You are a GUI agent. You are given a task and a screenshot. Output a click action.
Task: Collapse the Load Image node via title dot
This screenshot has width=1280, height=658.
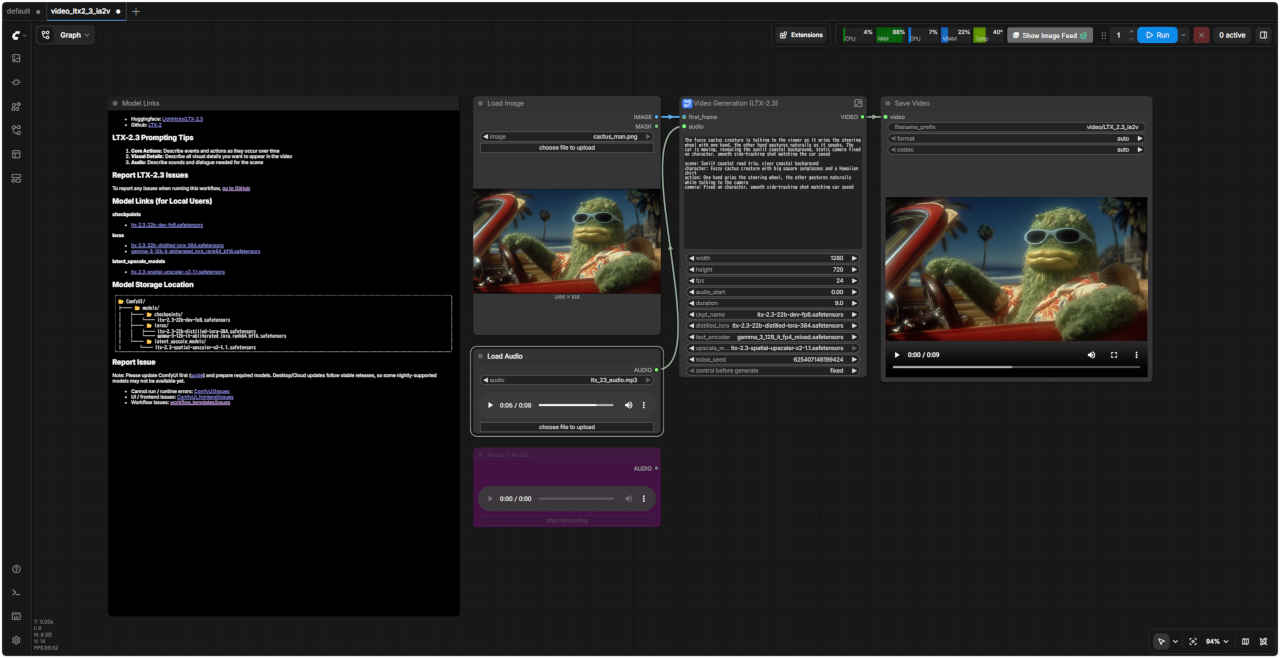(x=481, y=103)
